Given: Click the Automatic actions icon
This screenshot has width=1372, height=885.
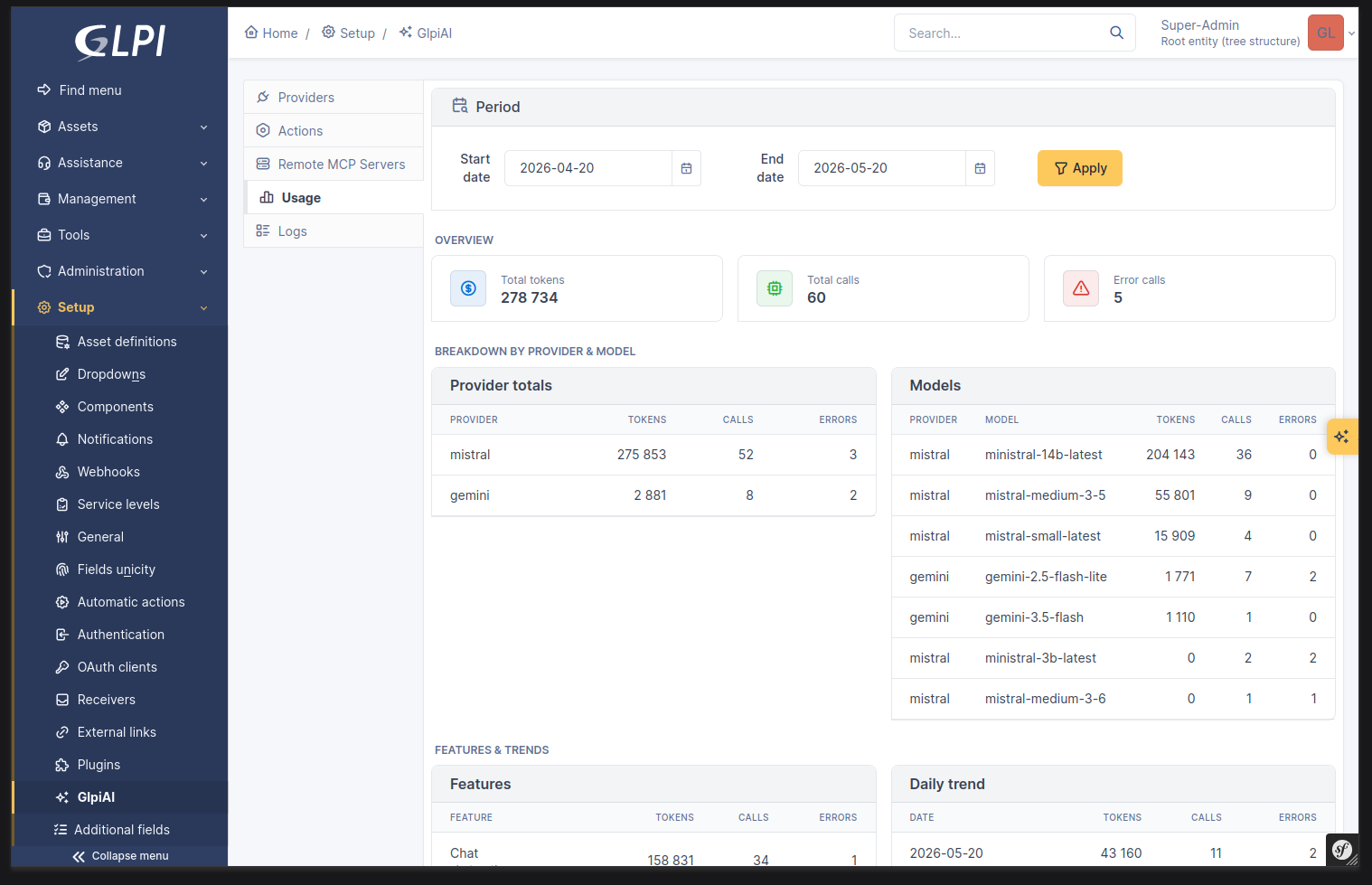Looking at the screenshot, I should coord(62,602).
